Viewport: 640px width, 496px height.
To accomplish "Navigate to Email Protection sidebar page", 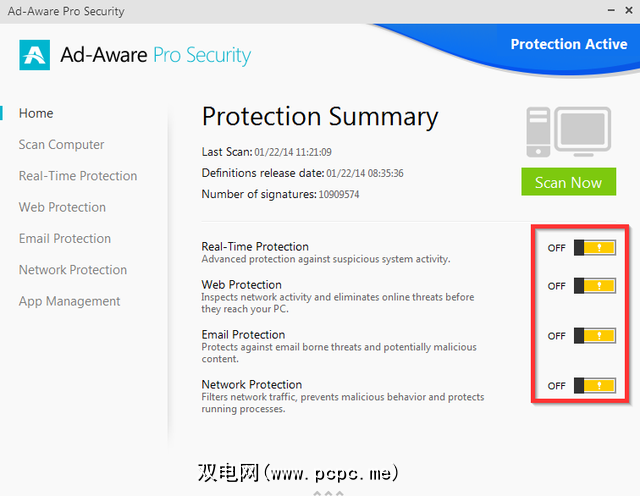I will click(65, 238).
